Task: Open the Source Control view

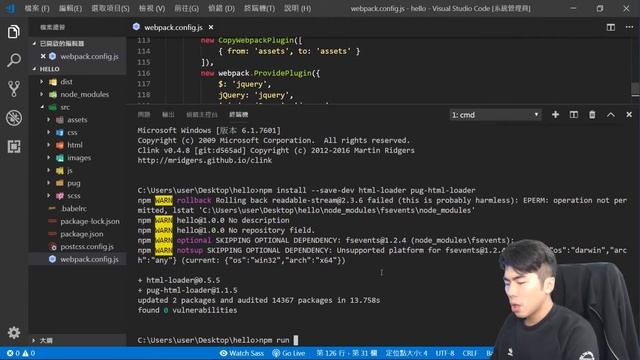Action: (13, 89)
